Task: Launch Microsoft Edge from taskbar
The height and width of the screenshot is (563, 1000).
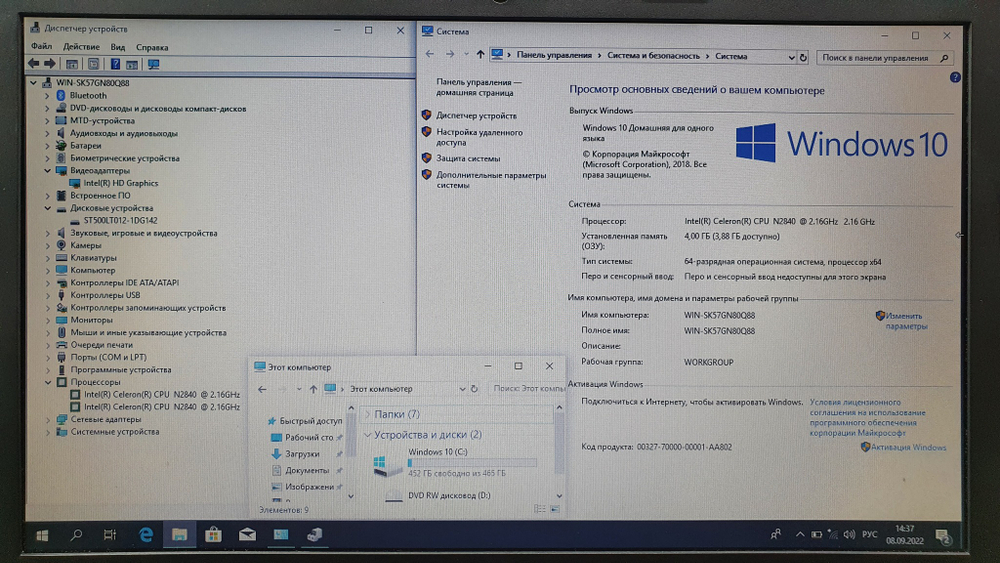Action: (x=145, y=536)
